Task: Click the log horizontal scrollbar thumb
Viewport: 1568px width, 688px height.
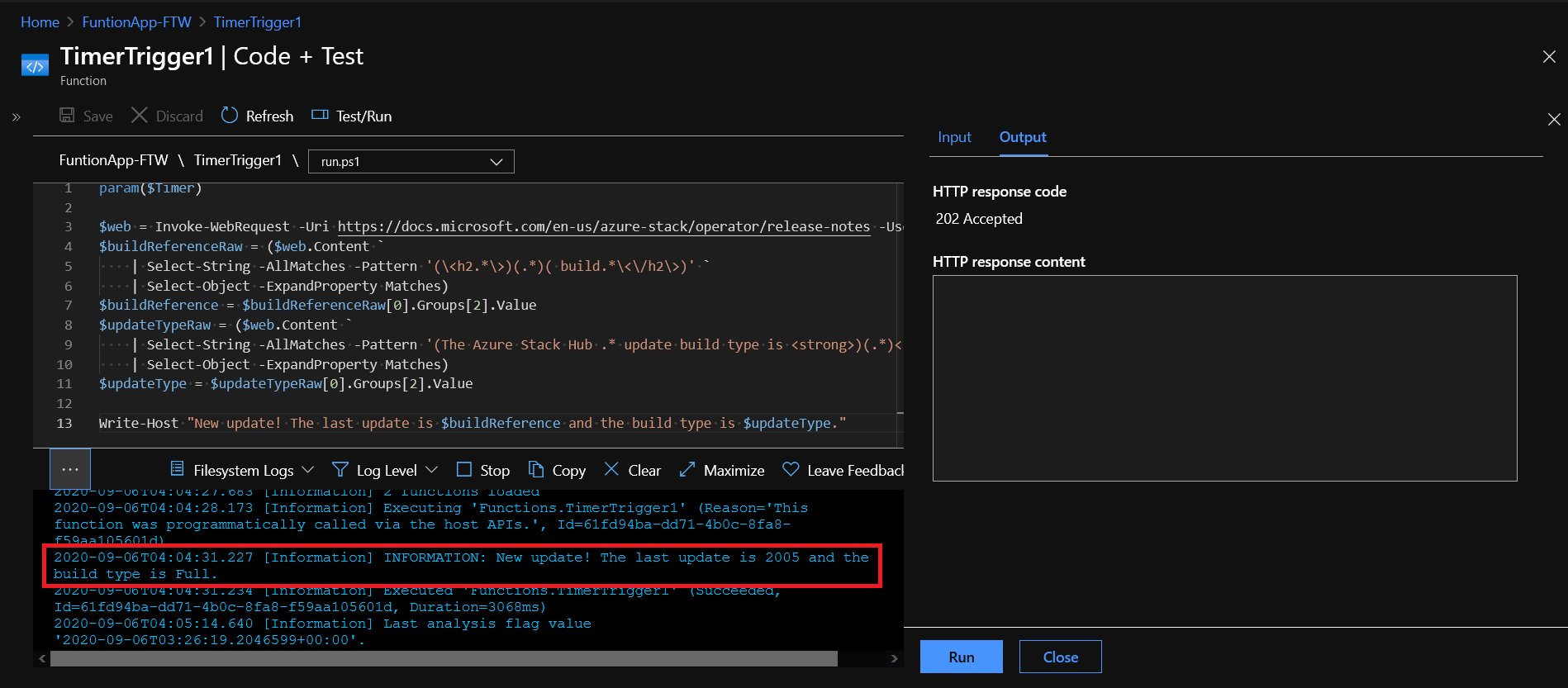Action: [444, 658]
